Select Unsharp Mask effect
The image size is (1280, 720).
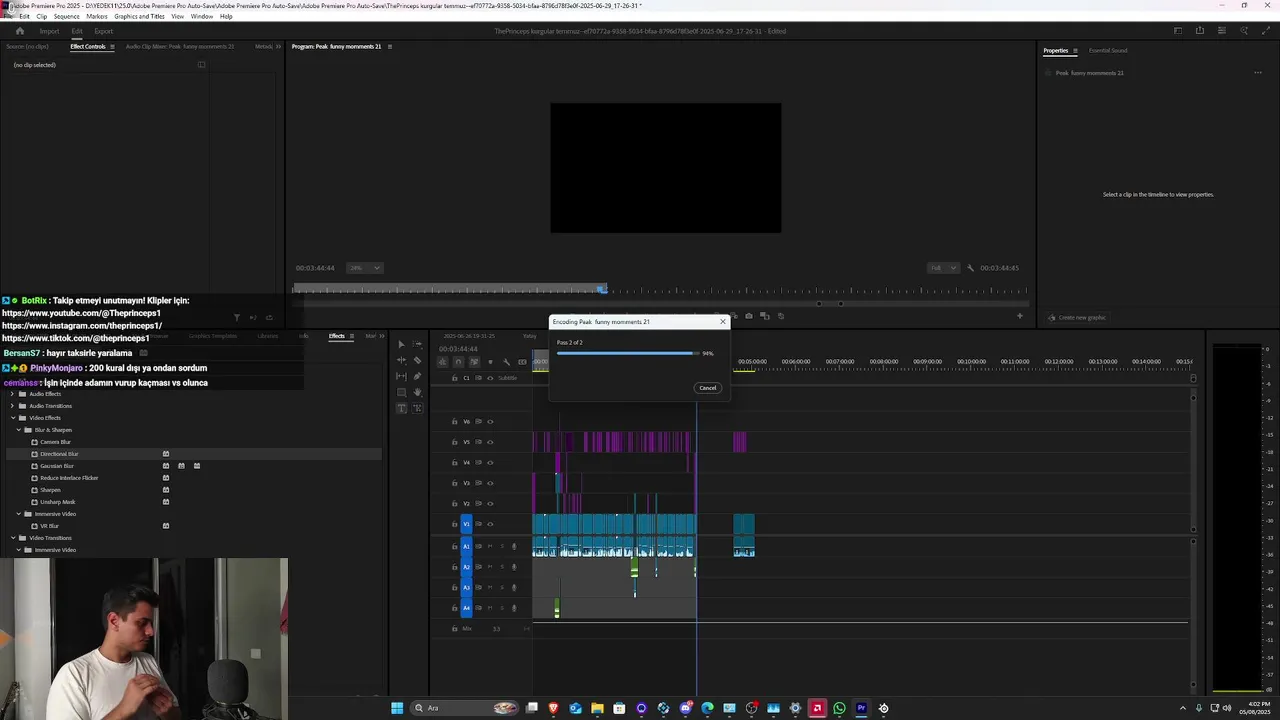pyautogui.click(x=57, y=502)
